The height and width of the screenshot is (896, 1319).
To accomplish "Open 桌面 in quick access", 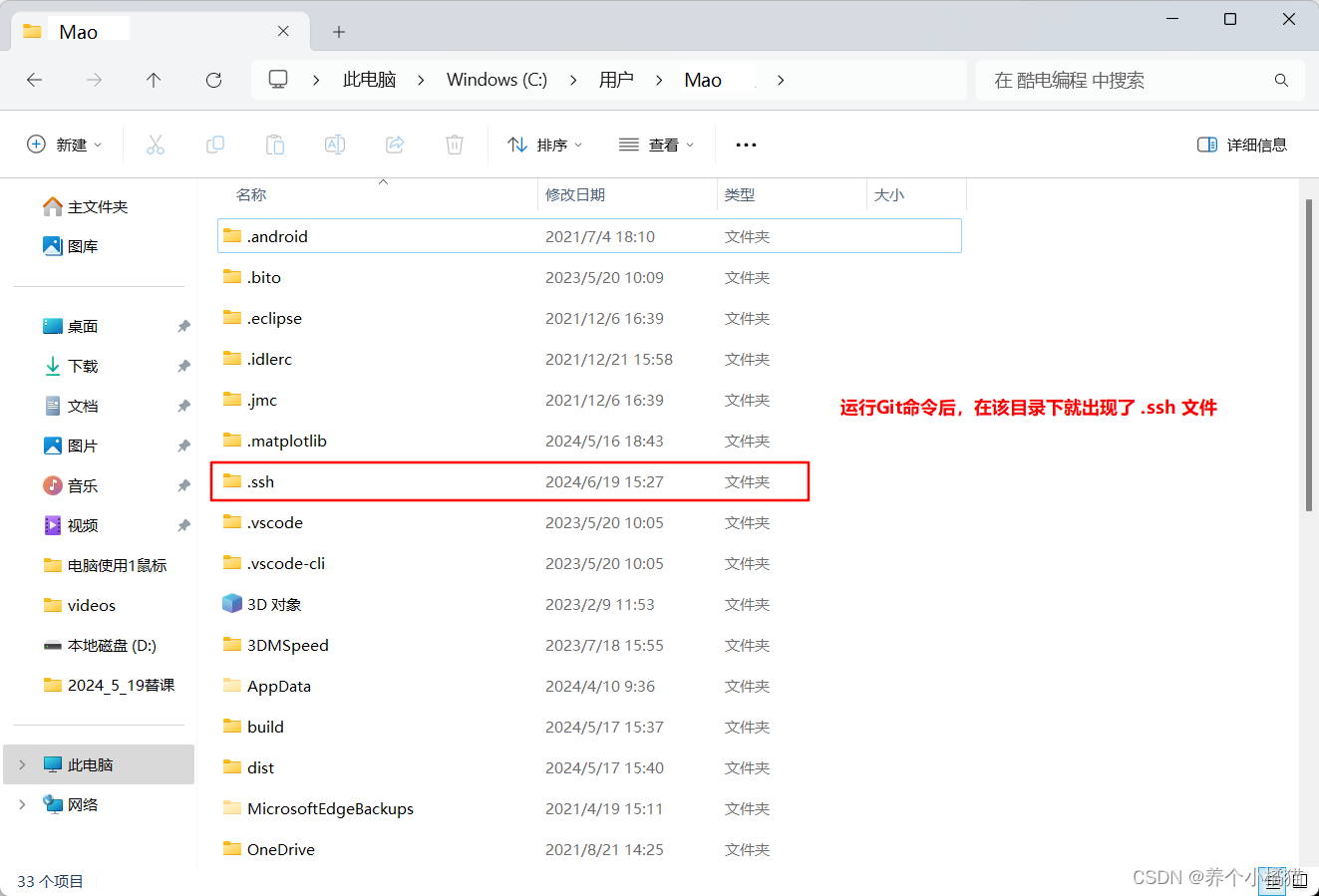I will (70, 326).
